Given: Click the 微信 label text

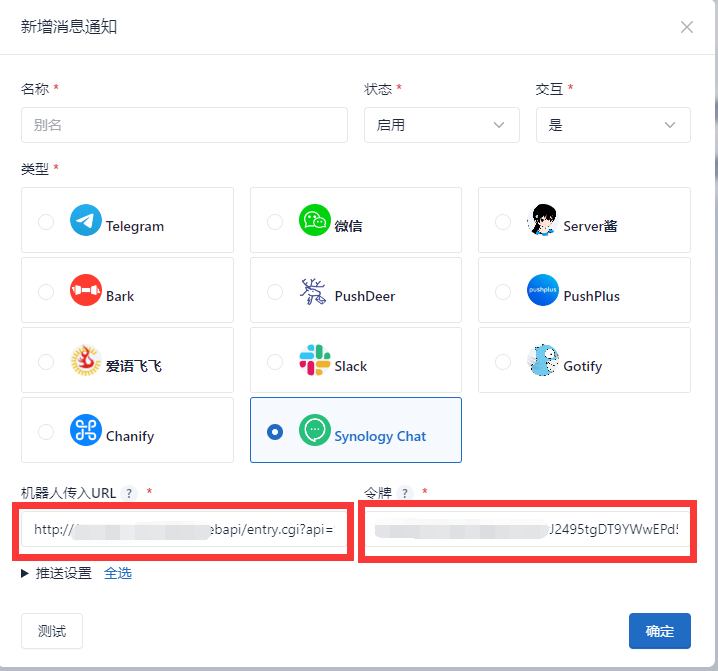Looking at the screenshot, I should click(348, 226).
